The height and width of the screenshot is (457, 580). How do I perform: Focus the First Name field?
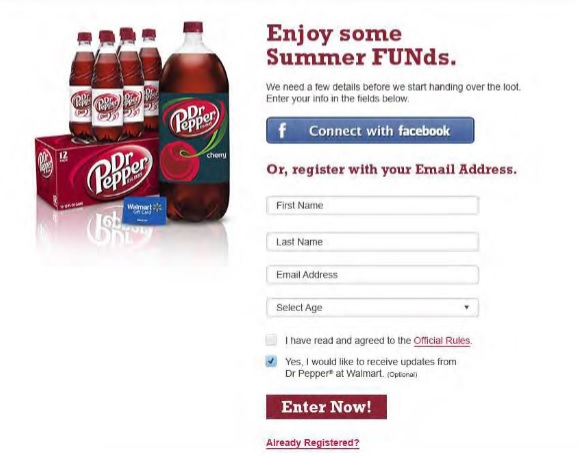click(372, 205)
